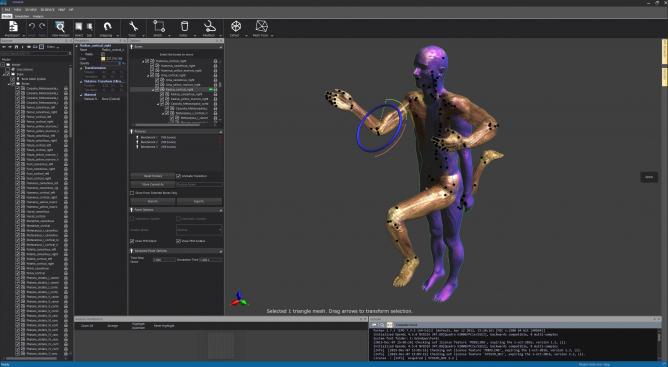Click the Undo arrow in the toolbar
Screen dimensions: 668x367
click(32, 27)
